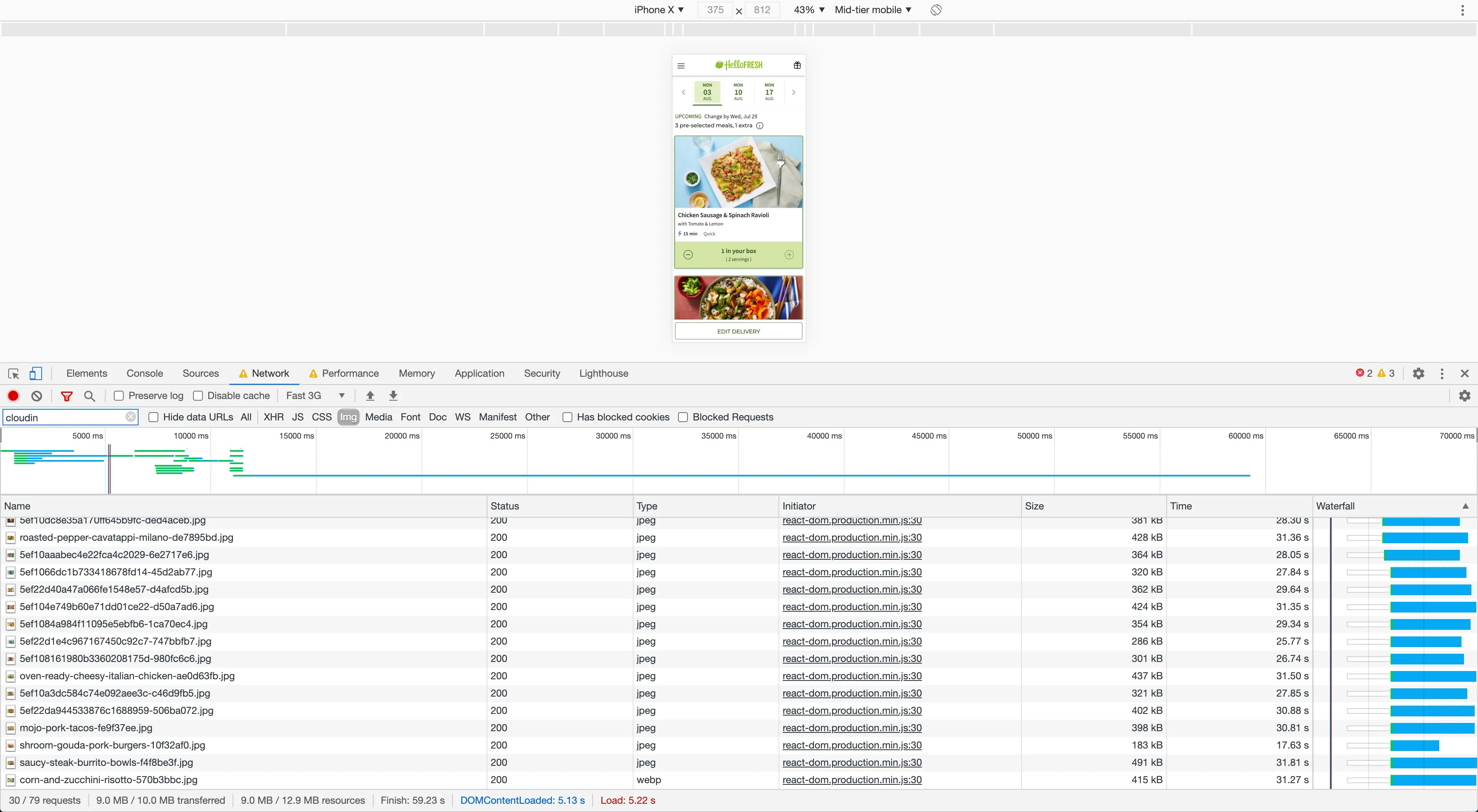Switch to the Performance tab
This screenshot has width=1478, height=812.
tap(349, 373)
